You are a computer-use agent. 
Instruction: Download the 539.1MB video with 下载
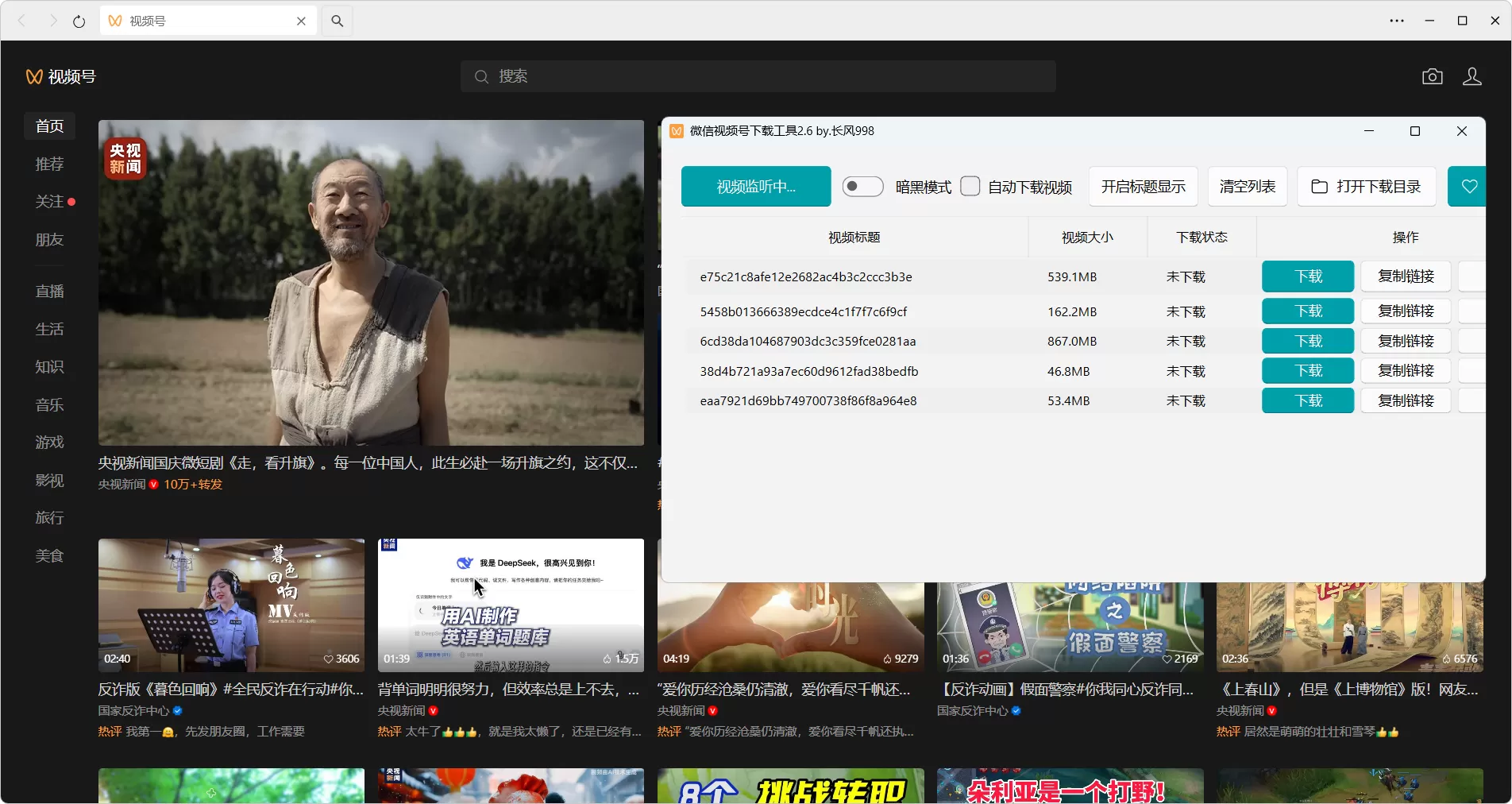[x=1307, y=276]
